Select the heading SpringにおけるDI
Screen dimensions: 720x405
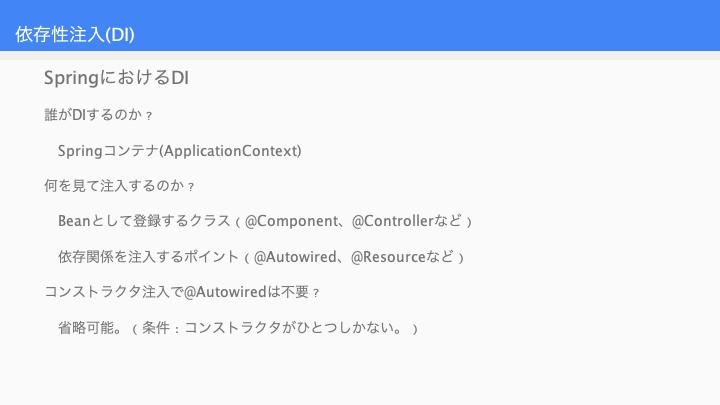(x=116, y=78)
